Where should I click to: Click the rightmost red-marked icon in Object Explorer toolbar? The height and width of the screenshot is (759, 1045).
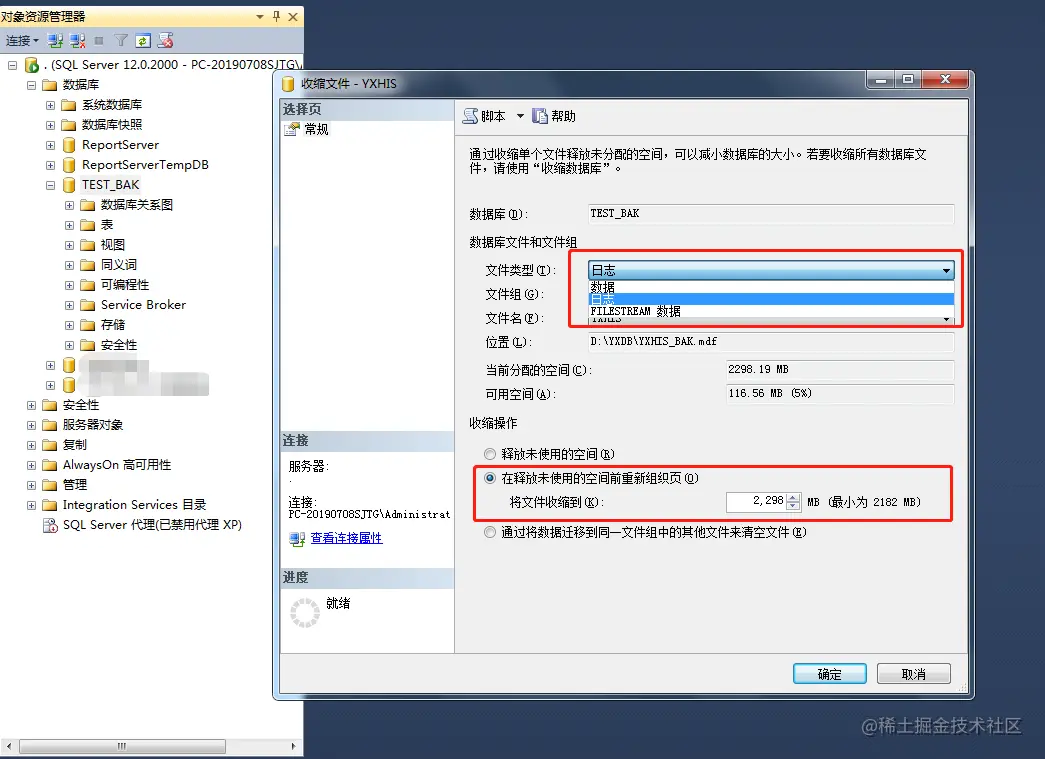(165, 41)
